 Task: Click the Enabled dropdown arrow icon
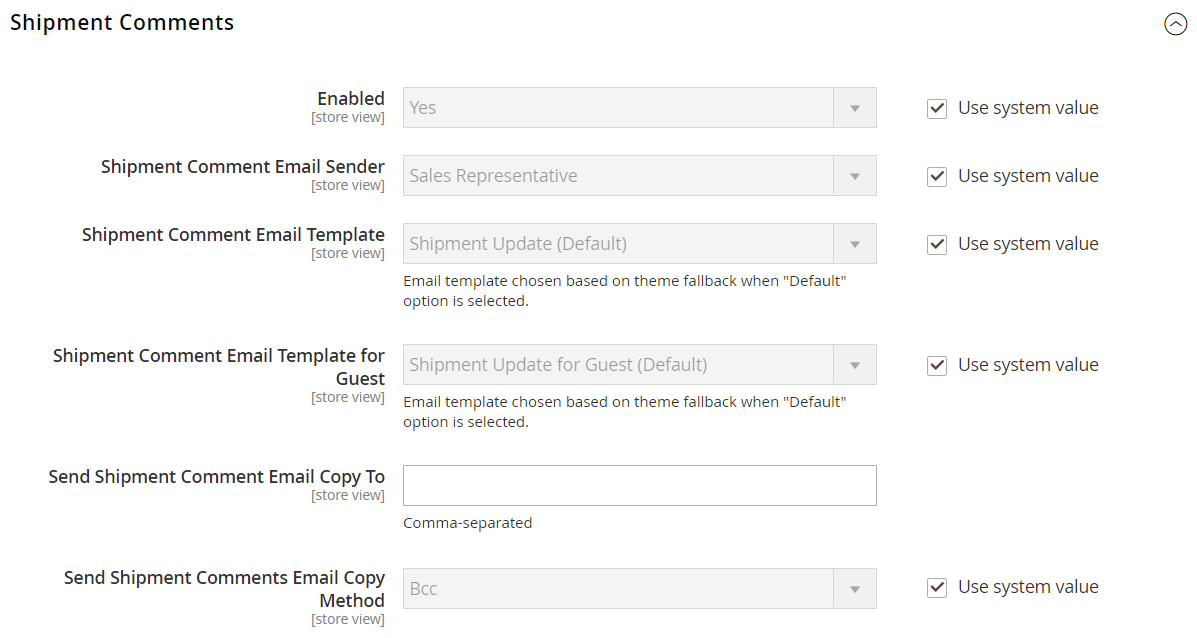[855, 108]
